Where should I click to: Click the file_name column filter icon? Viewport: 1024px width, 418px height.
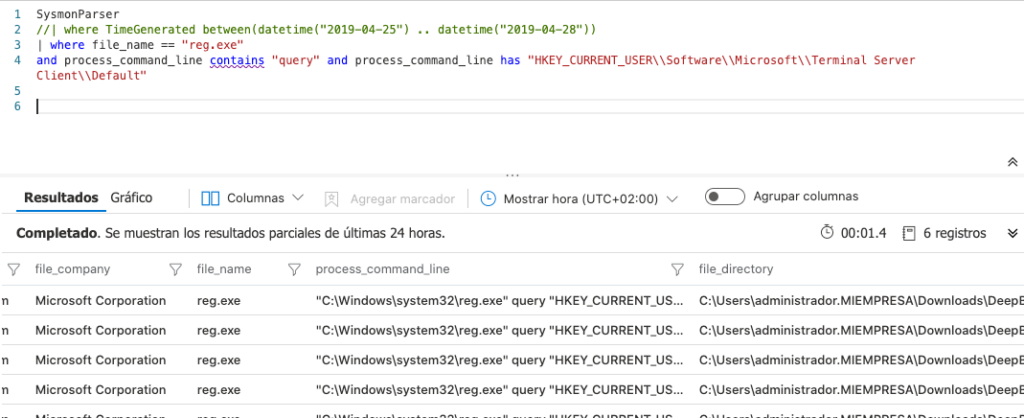click(x=176, y=269)
